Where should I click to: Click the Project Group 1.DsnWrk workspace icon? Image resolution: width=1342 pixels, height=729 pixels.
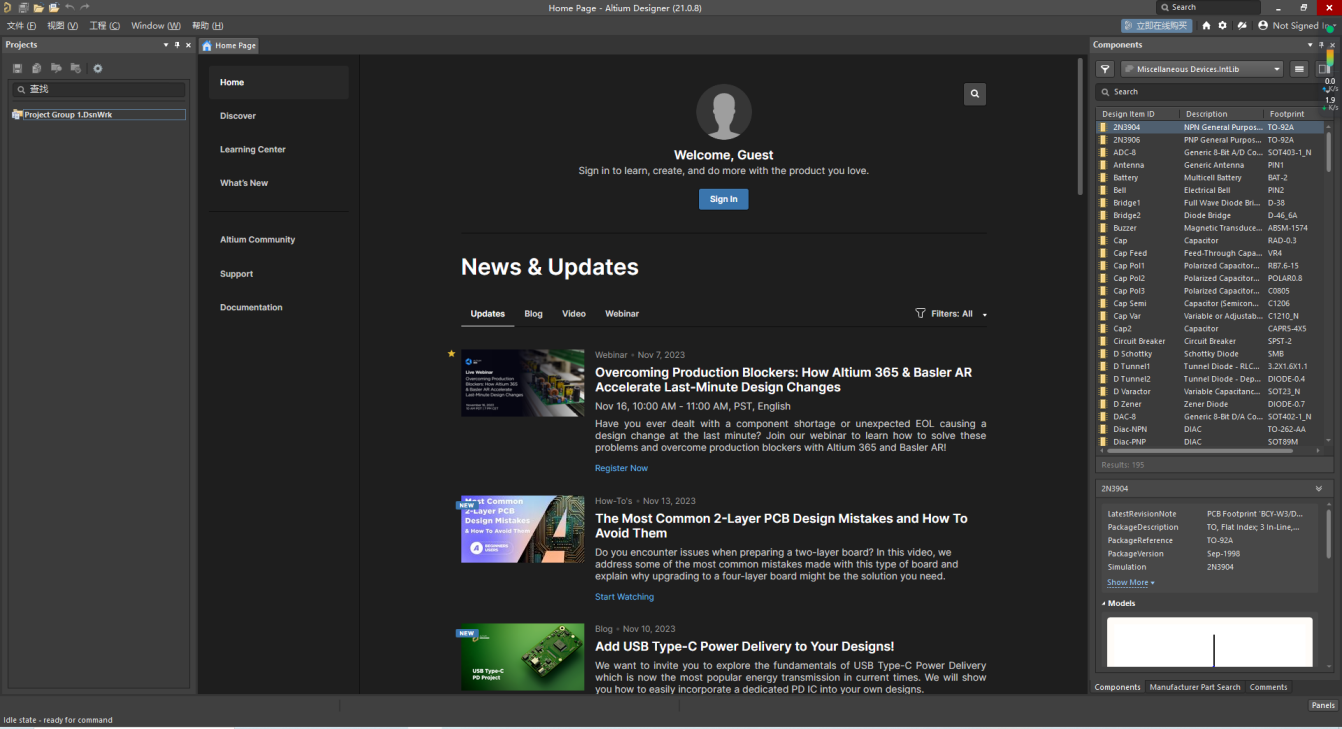(17, 115)
